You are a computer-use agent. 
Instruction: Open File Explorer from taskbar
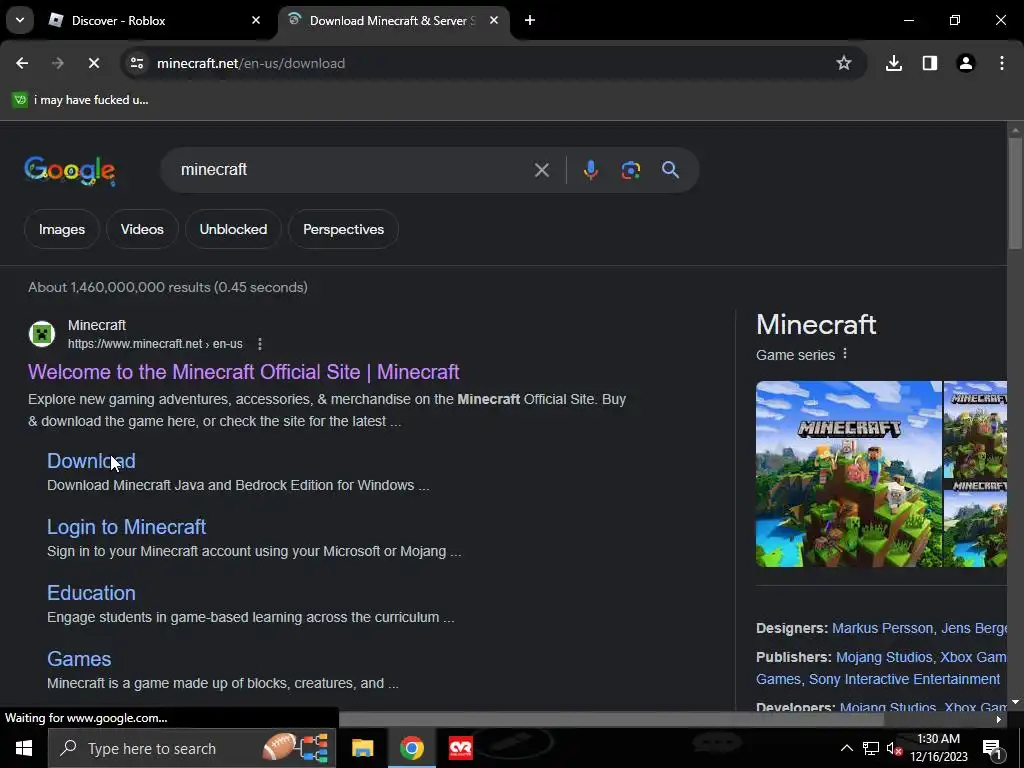(x=362, y=748)
